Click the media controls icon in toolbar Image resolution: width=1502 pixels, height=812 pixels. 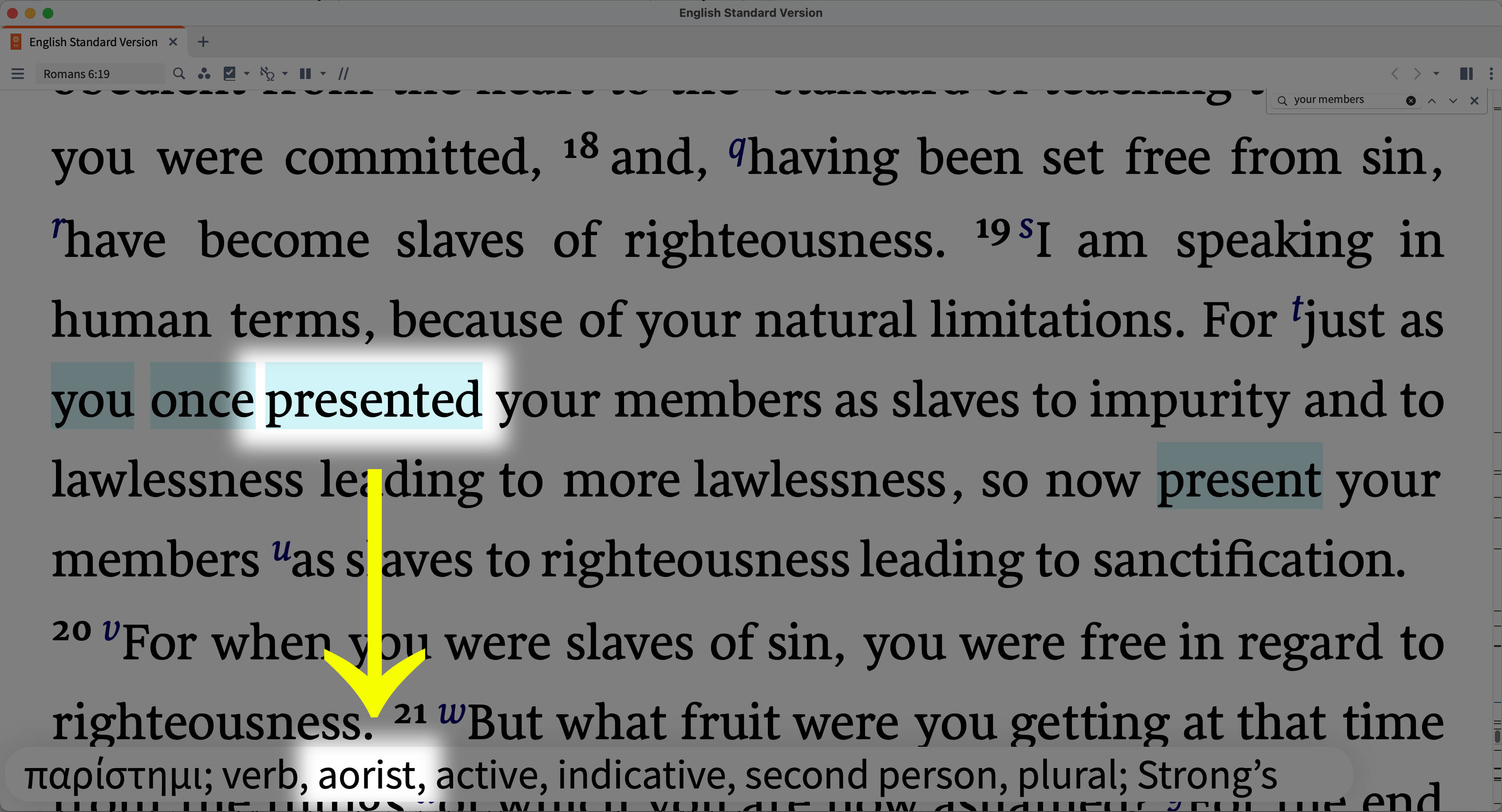(x=307, y=73)
